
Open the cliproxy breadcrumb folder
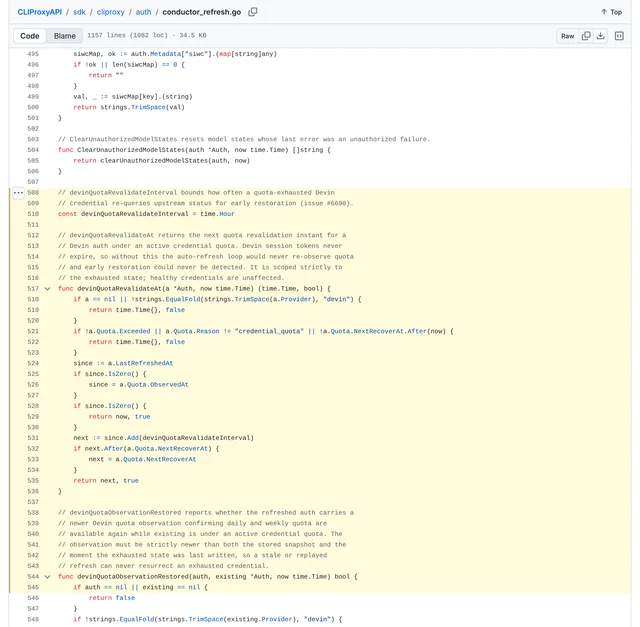111,12
